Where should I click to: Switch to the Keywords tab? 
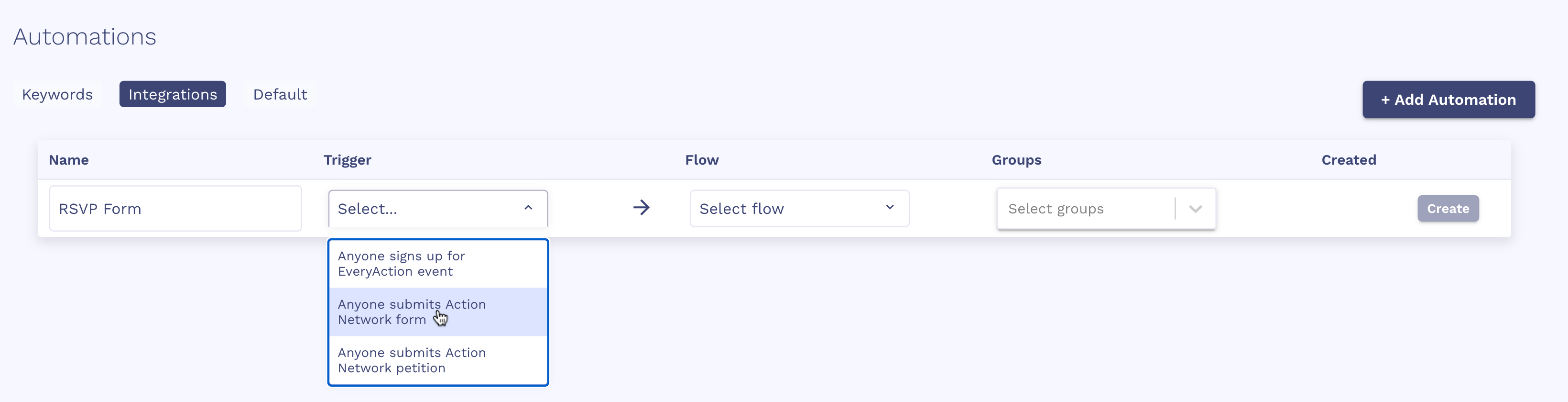tap(57, 94)
